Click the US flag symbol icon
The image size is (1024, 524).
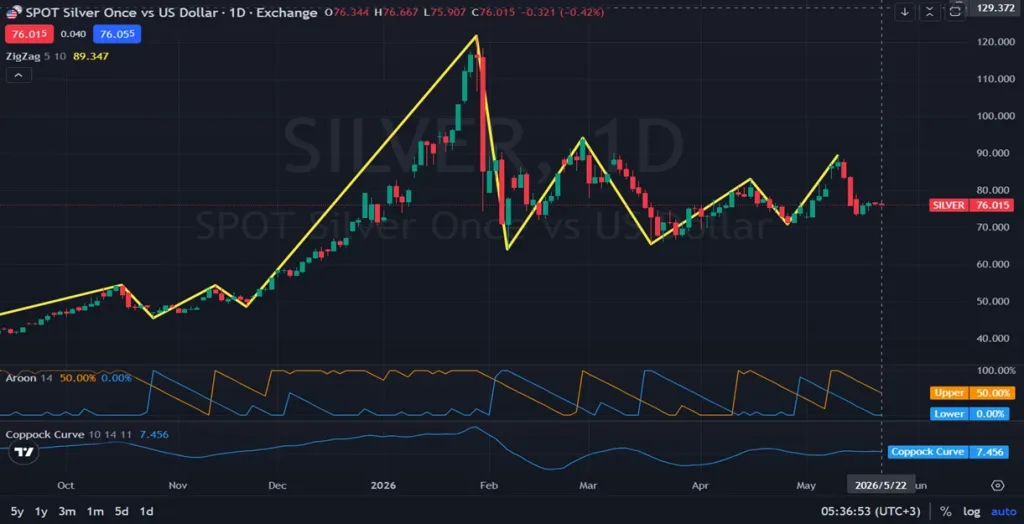click(x=12, y=12)
